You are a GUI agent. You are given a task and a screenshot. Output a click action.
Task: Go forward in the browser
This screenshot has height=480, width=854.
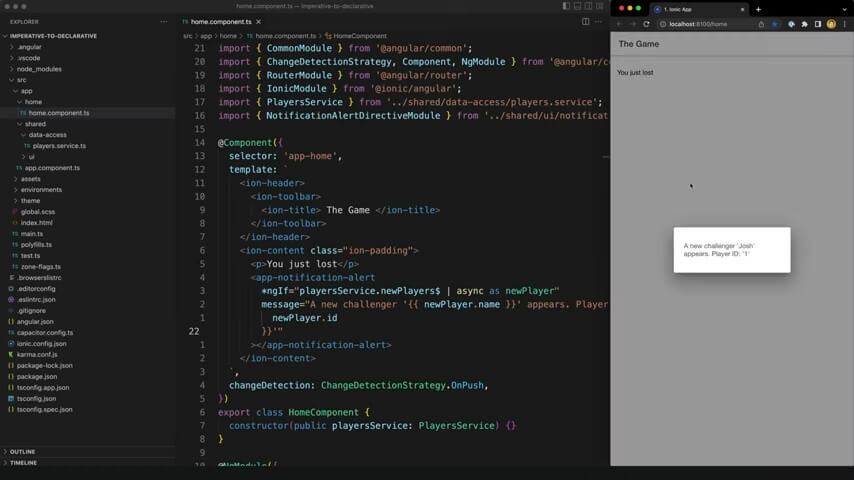(x=632, y=24)
